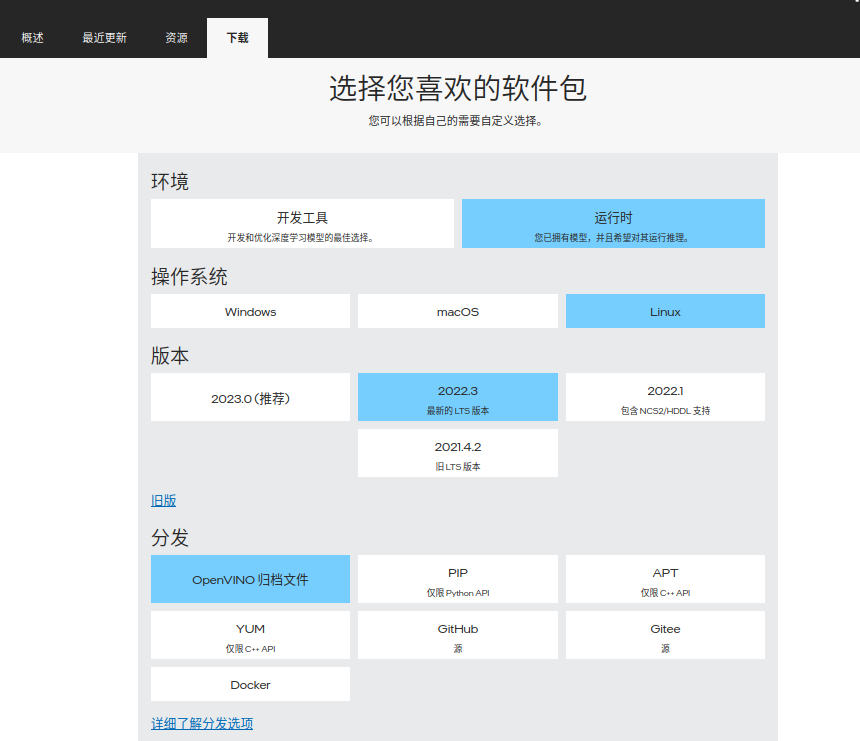Click the 详细了解分发选项 link
The image size is (860, 741).
[x=202, y=723]
